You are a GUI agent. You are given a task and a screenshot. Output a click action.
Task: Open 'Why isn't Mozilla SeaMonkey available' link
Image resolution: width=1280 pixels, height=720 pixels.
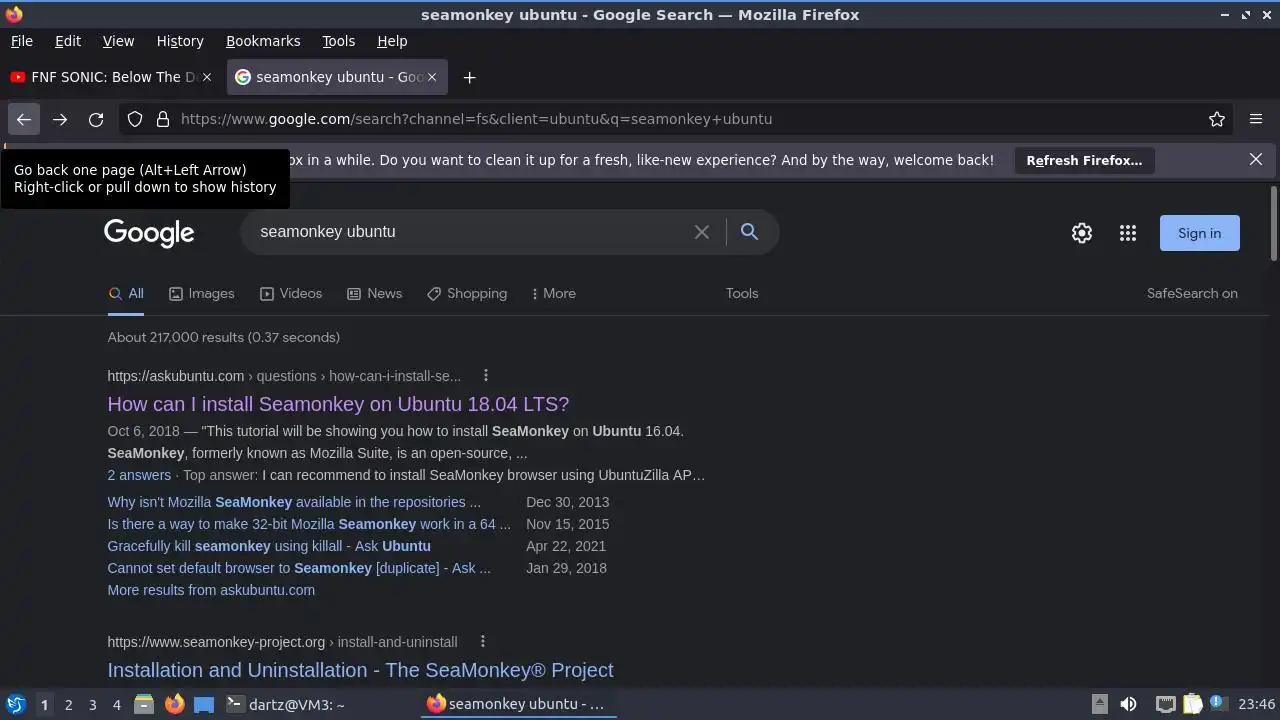(x=294, y=502)
